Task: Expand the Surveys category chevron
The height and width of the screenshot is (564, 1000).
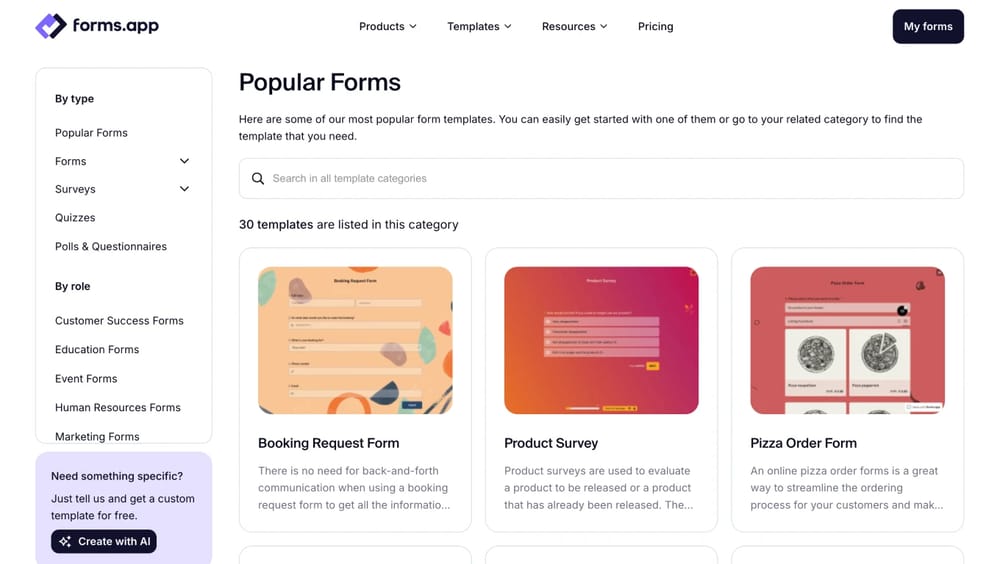Action: [184, 189]
